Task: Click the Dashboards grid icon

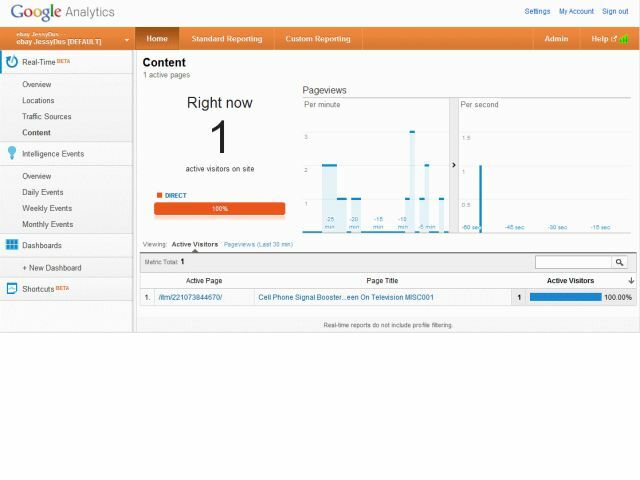Action: coord(12,245)
